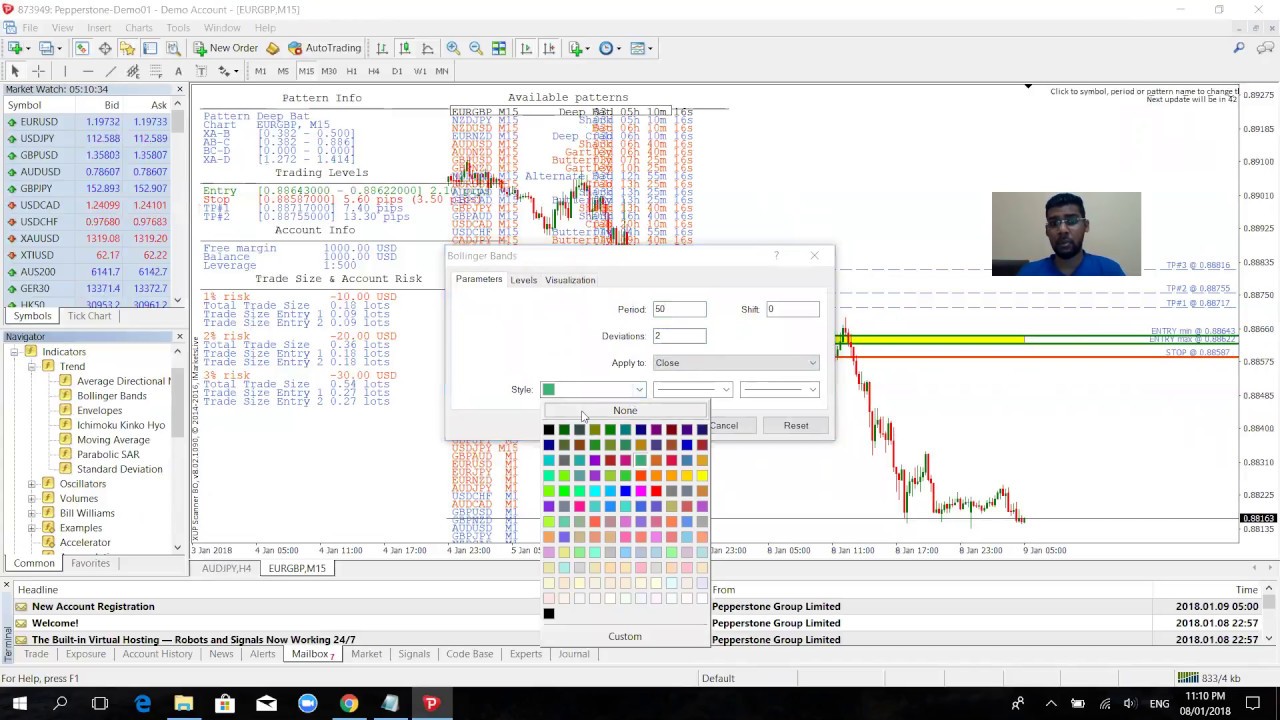Switch to the Levels tab
Image resolution: width=1280 pixels, height=720 pixels.
coord(523,280)
